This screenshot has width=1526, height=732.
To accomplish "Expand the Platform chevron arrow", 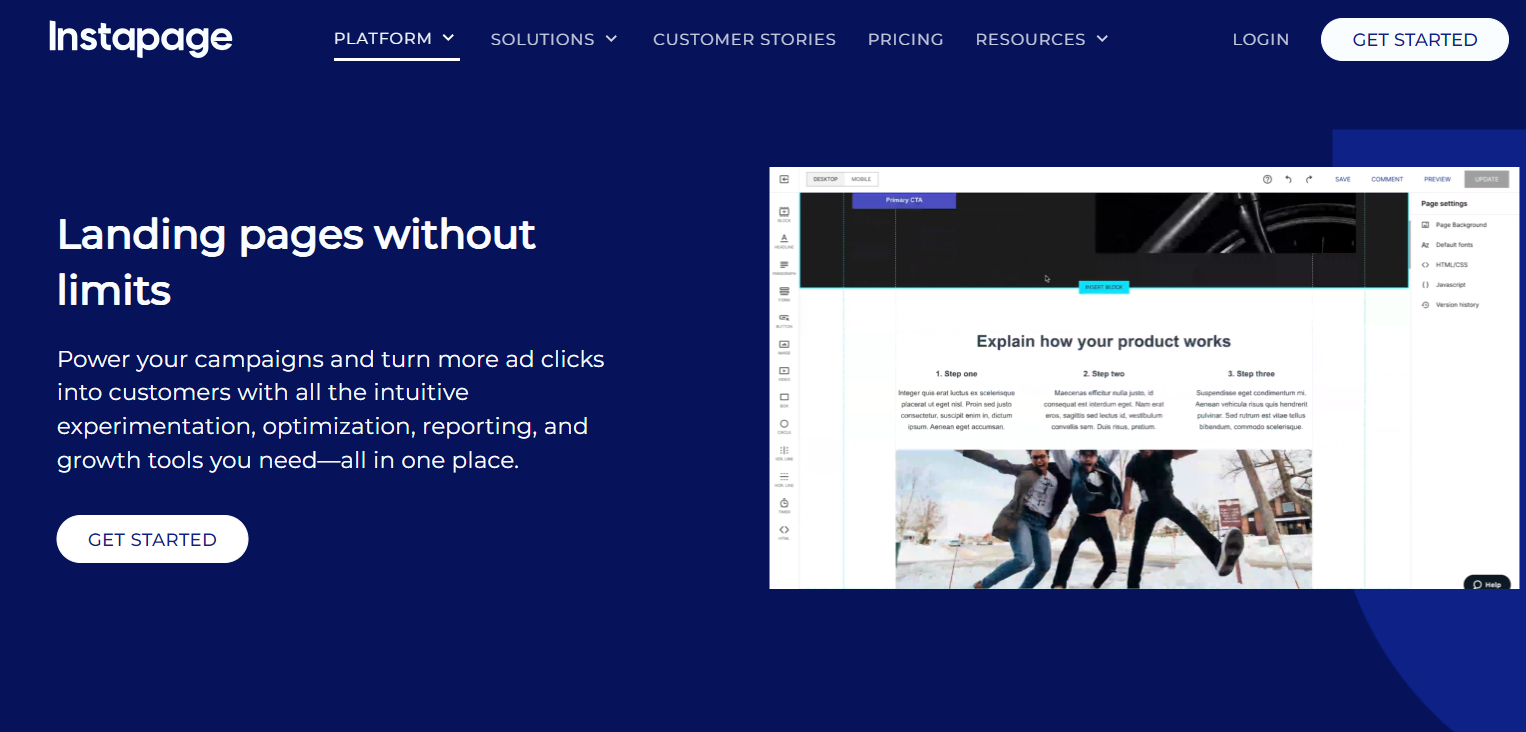I will [x=449, y=38].
